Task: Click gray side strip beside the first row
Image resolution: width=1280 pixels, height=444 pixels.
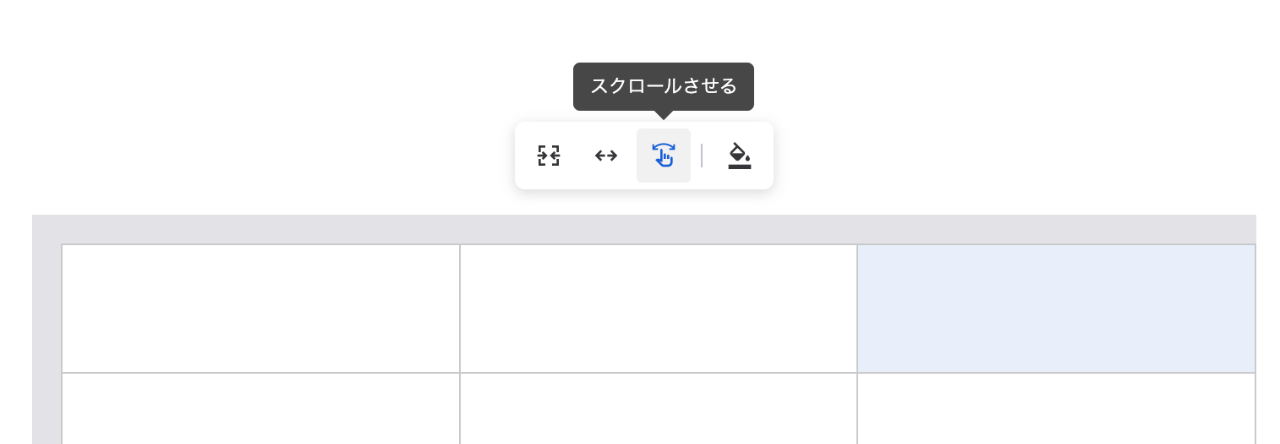Action: tap(47, 308)
